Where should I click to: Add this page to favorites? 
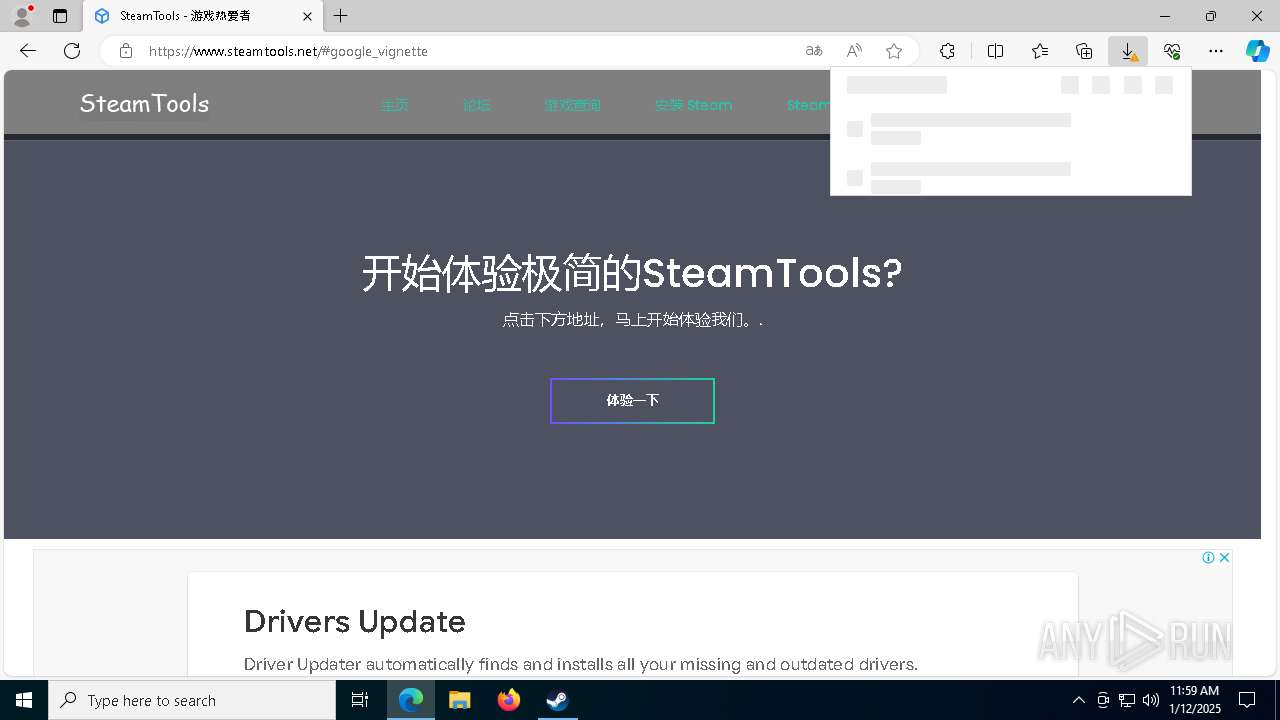[x=894, y=51]
